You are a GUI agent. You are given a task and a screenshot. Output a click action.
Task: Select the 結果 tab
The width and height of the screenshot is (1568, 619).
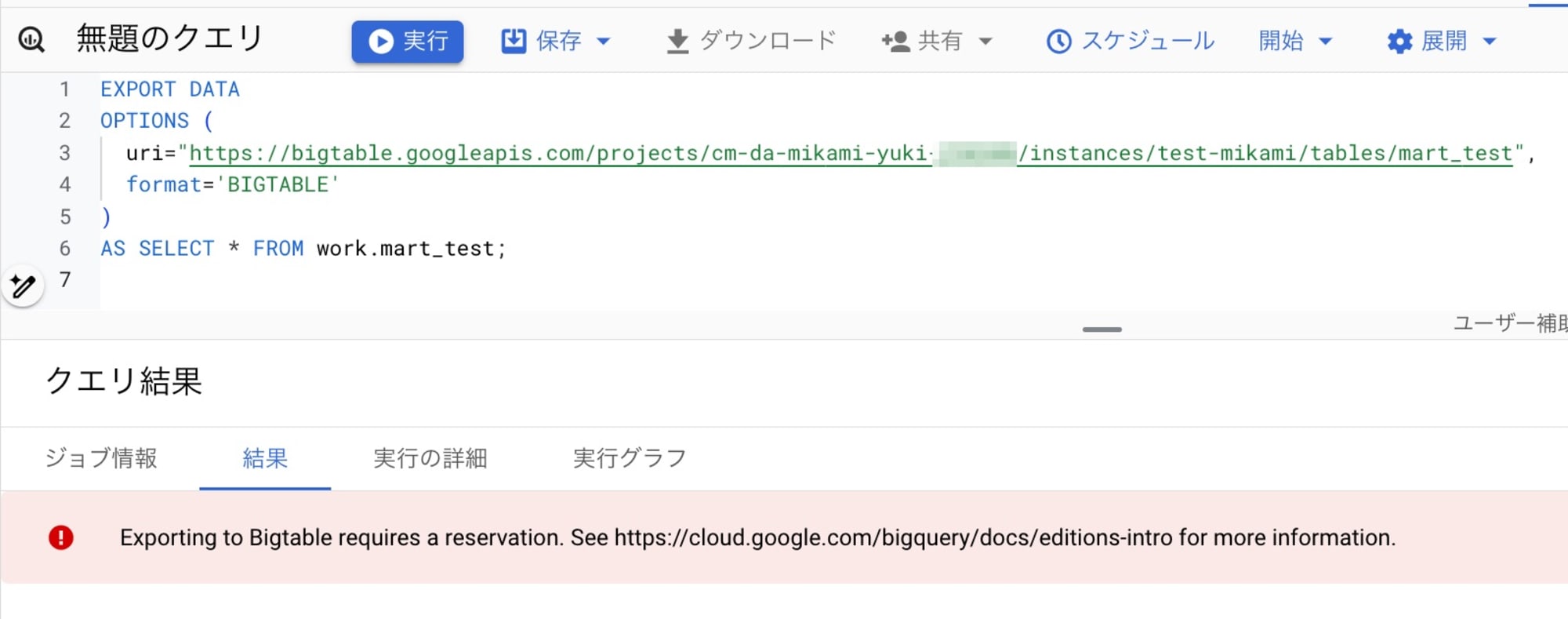(265, 458)
